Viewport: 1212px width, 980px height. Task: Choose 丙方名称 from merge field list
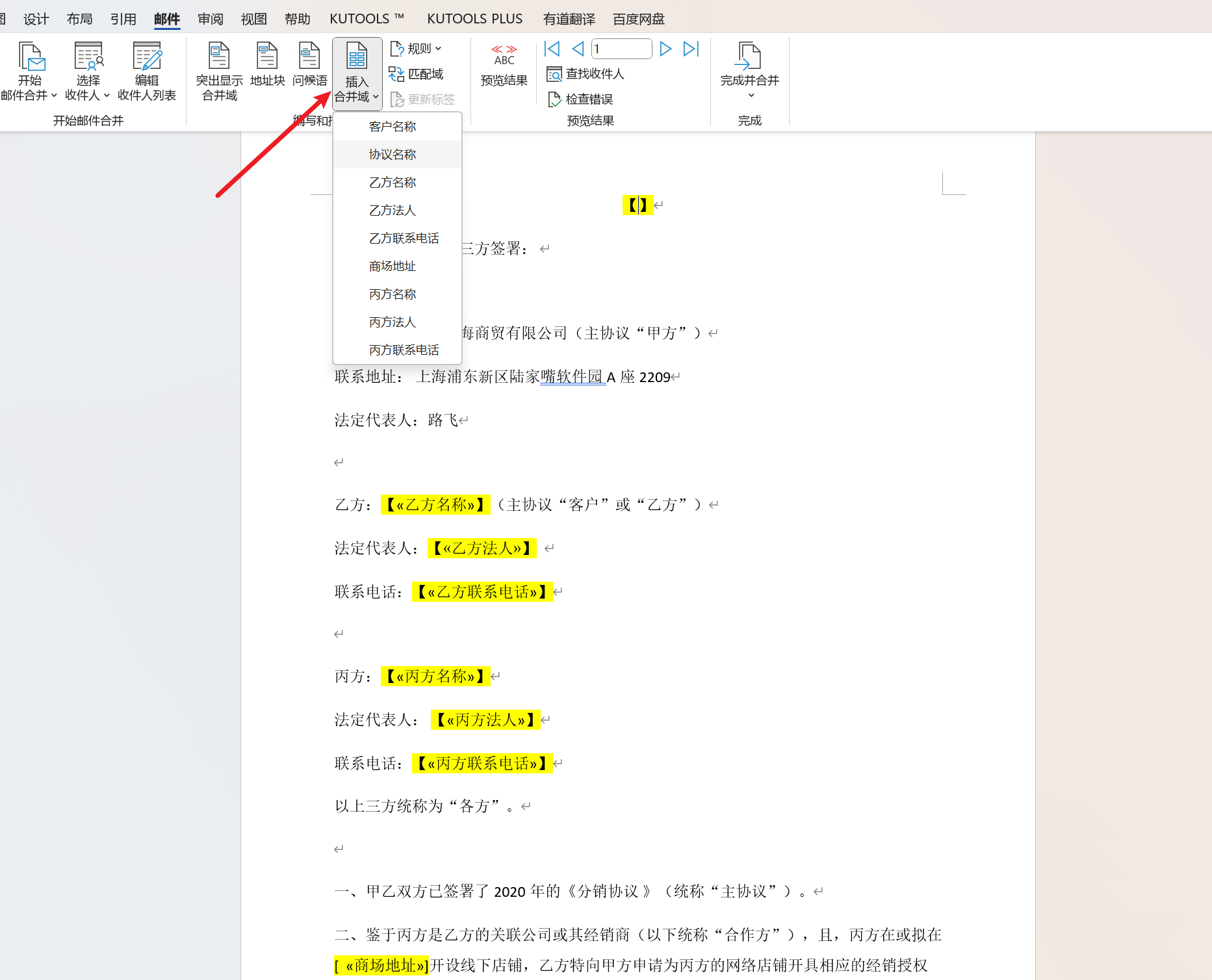[397, 294]
